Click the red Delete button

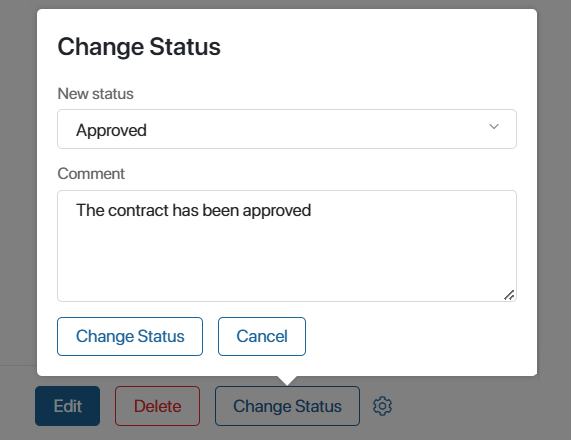point(157,406)
